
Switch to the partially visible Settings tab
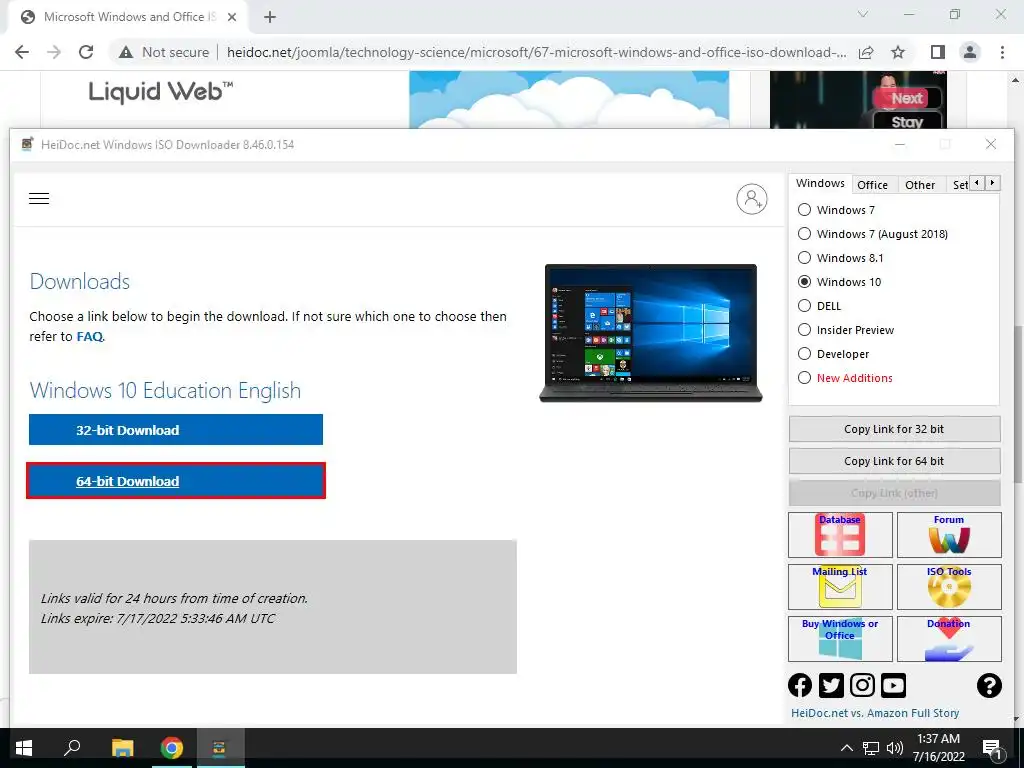(x=959, y=185)
